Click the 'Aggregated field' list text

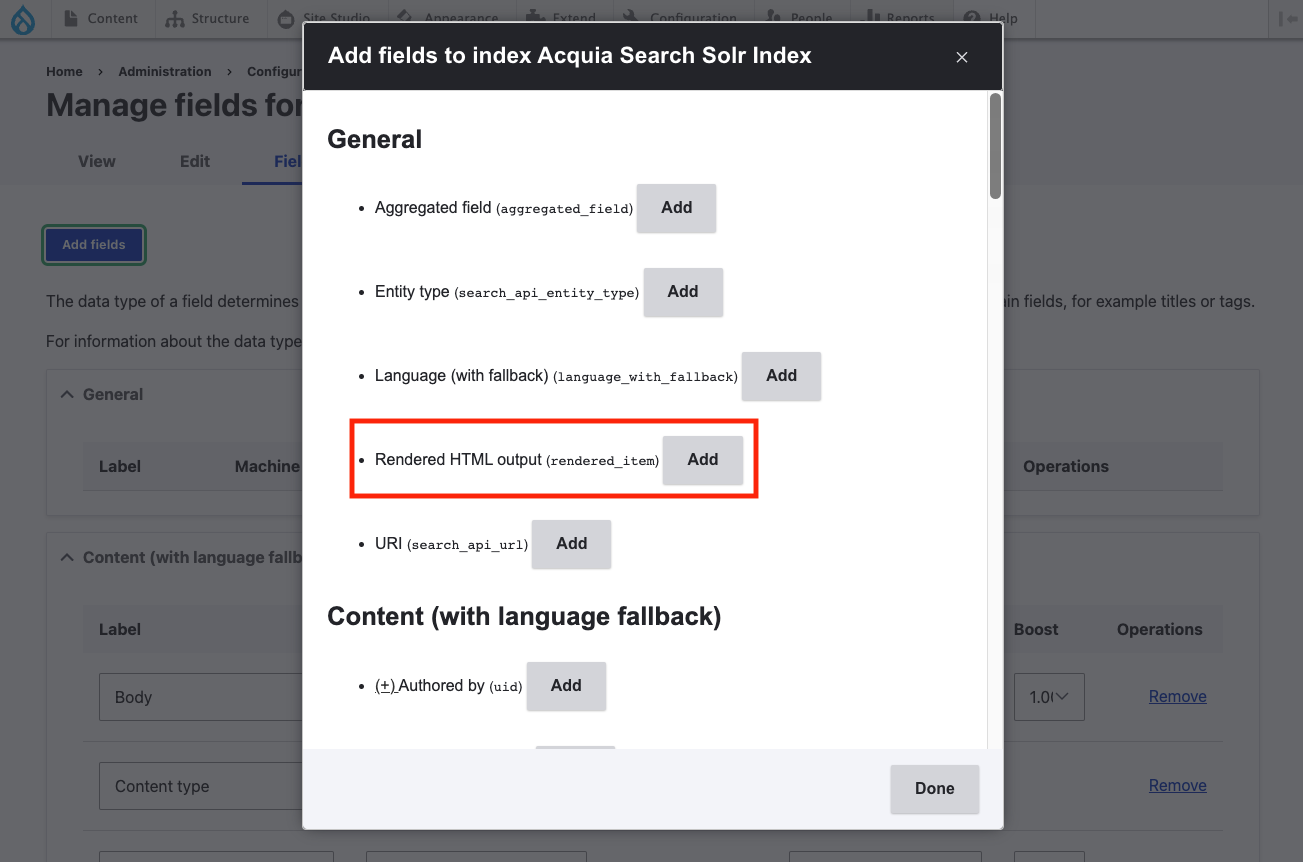click(433, 208)
